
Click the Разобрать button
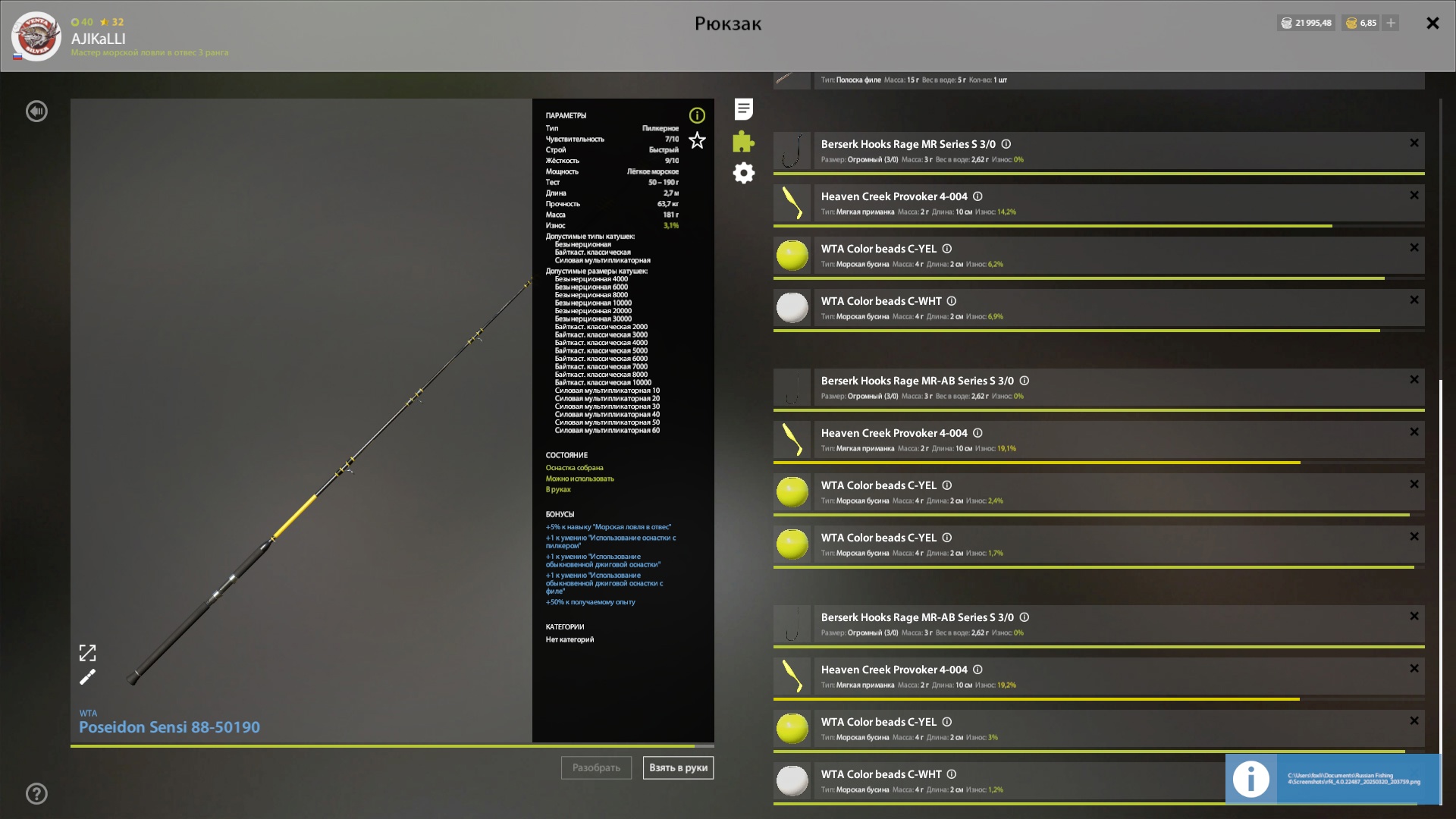point(596,767)
